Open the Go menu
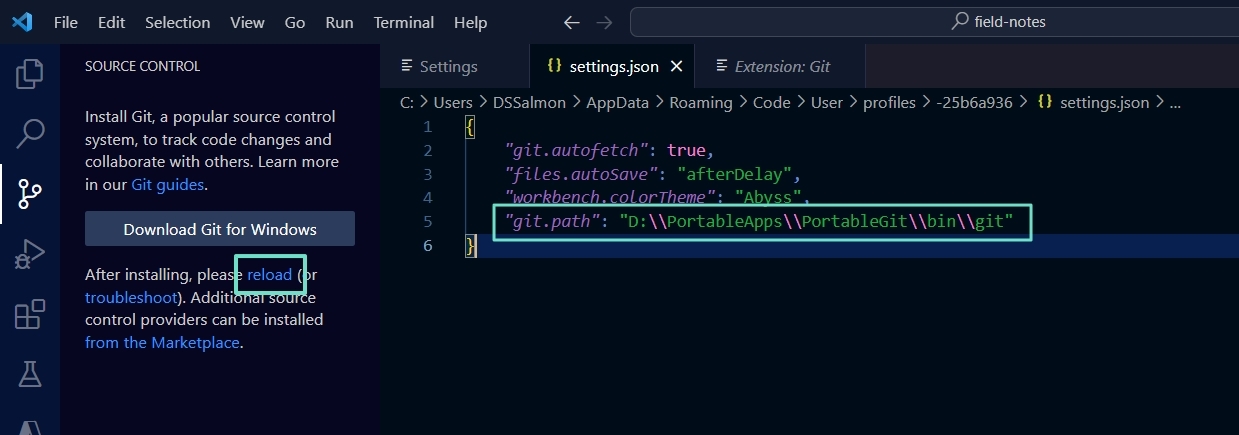The image size is (1239, 435). [295, 22]
